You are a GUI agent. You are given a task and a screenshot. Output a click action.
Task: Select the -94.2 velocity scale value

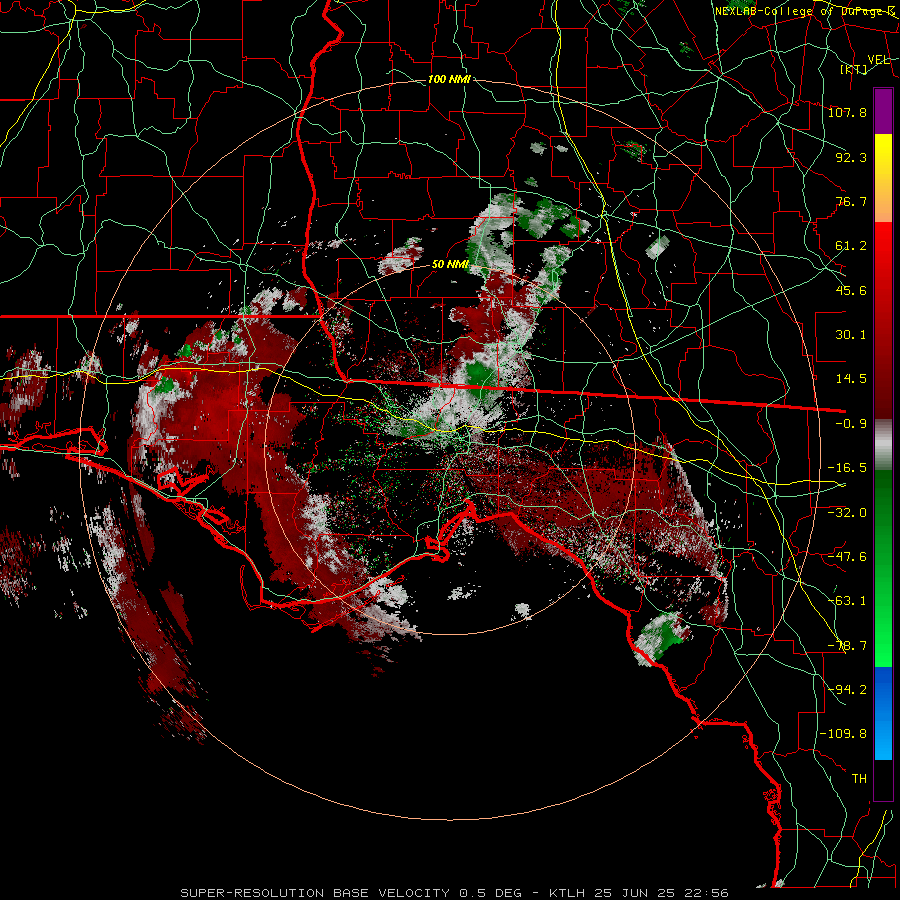pos(847,689)
